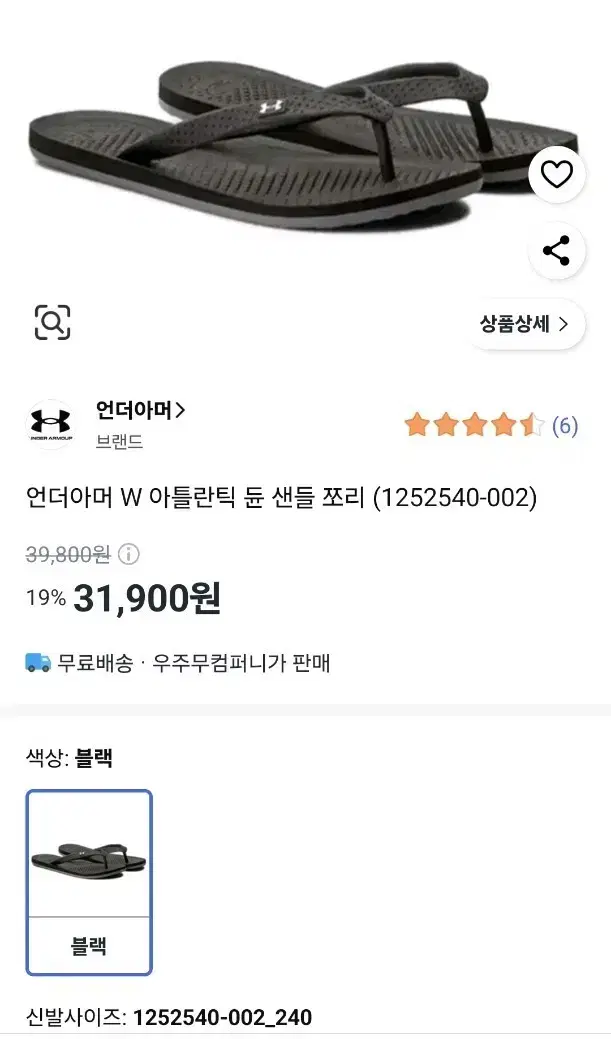
Task: Tap the 브랜드 label under 언더아마
Action: click(x=119, y=441)
